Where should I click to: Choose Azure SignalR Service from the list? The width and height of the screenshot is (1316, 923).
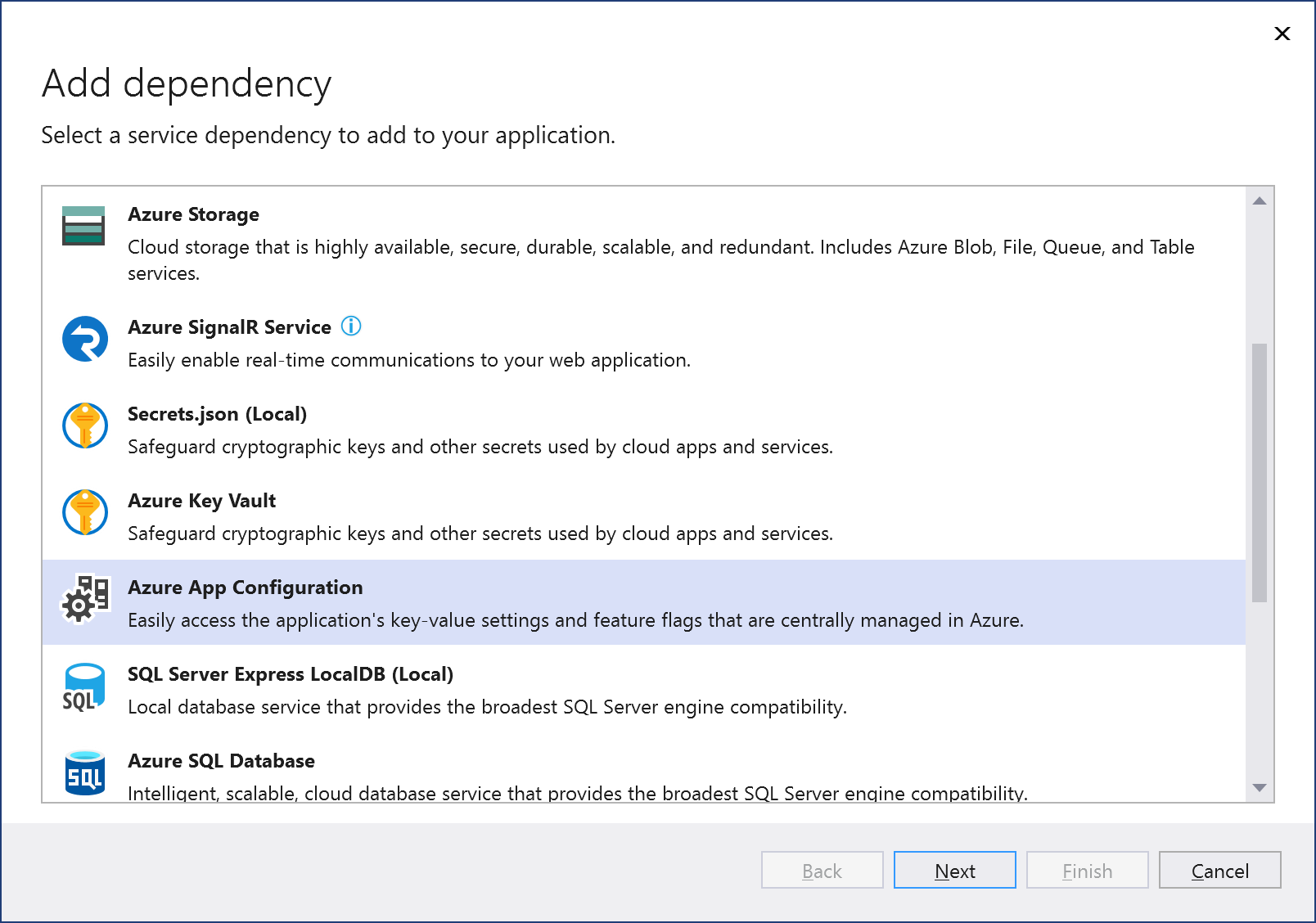pyautogui.click(x=229, y=327)
